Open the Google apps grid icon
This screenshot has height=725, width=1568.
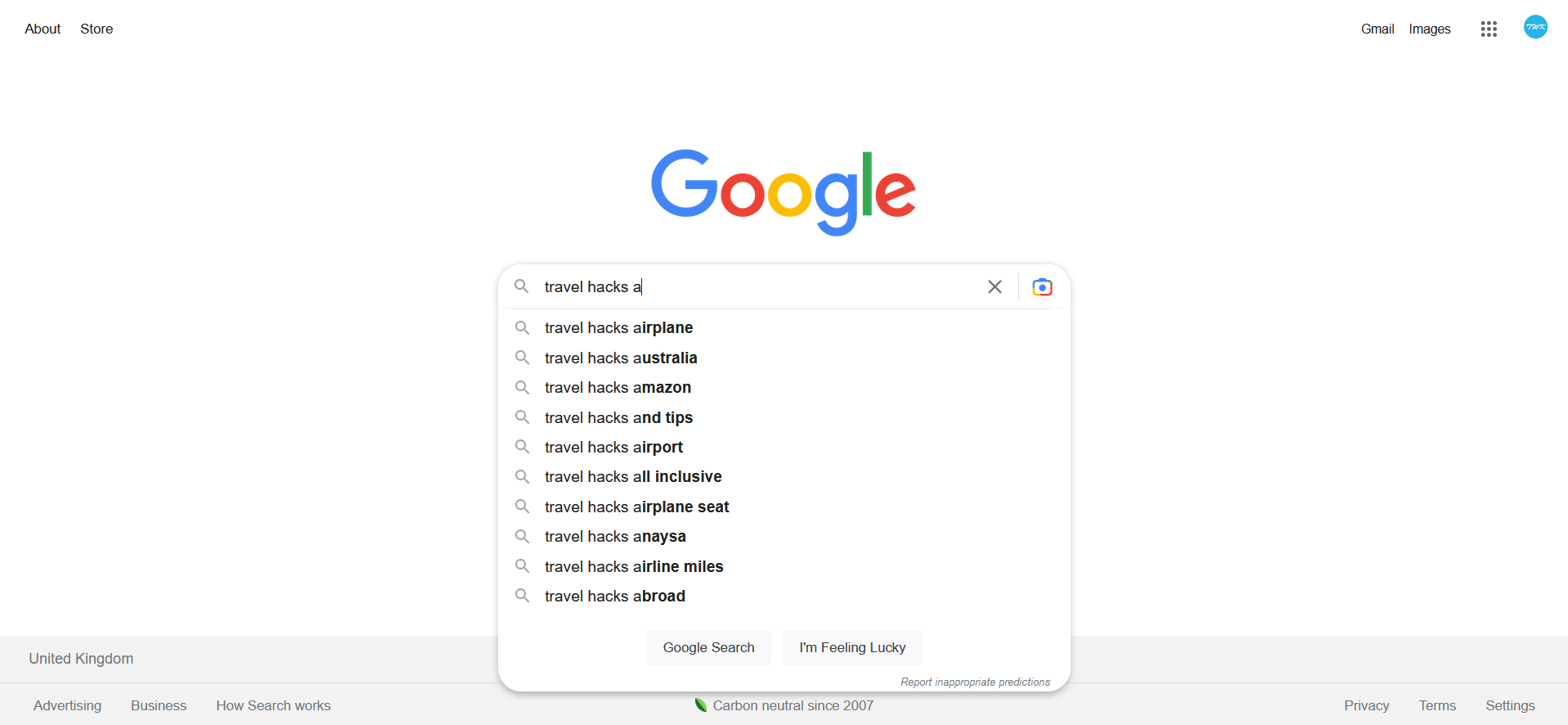[1489, 29]
